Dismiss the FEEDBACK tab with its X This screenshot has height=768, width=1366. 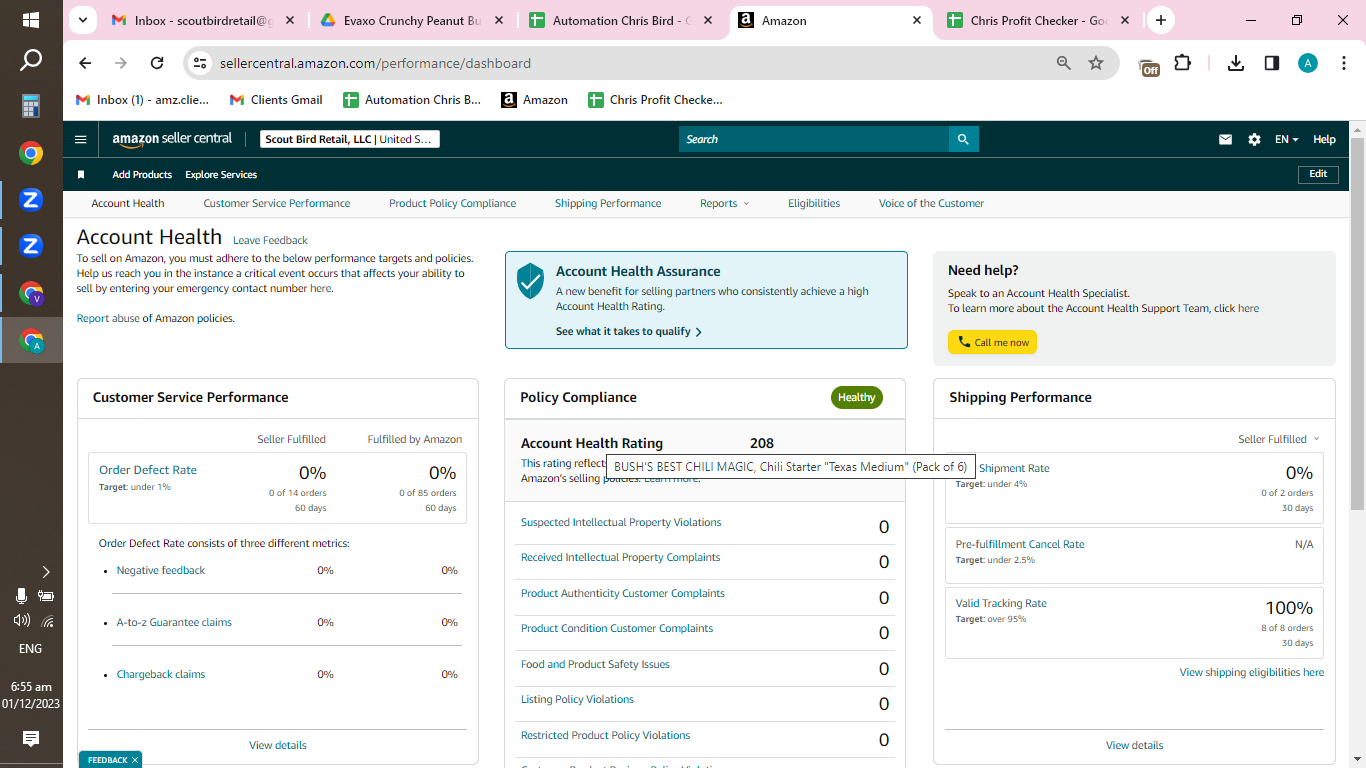click(135, 760)
